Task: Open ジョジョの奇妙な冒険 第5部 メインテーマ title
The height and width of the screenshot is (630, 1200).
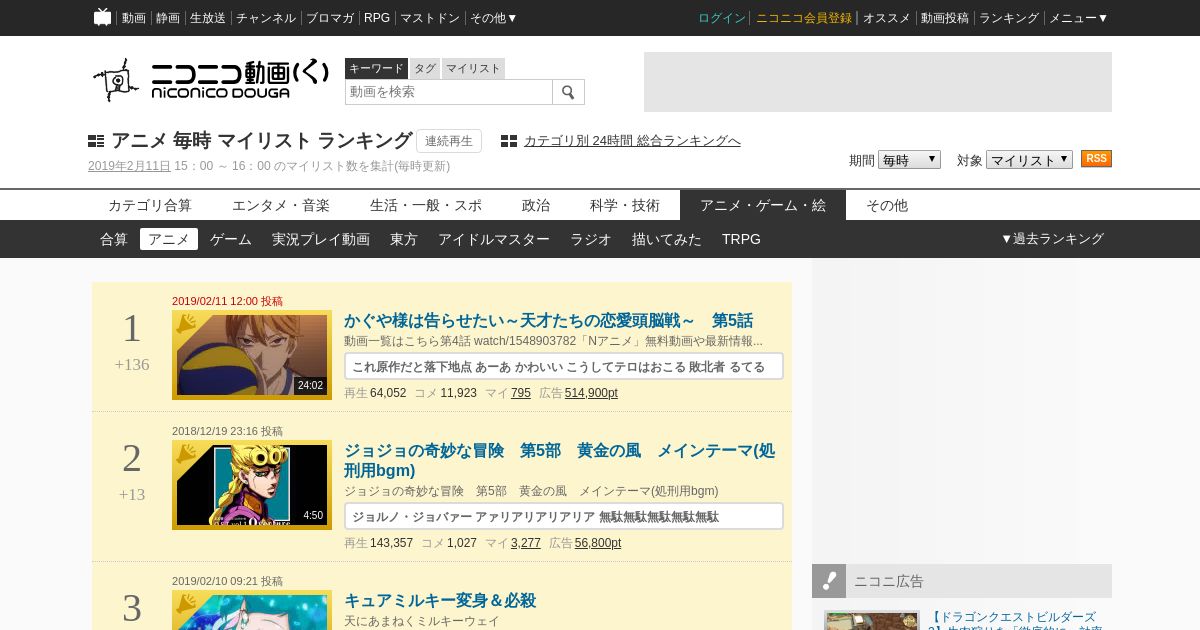Action: click(559, 461)
